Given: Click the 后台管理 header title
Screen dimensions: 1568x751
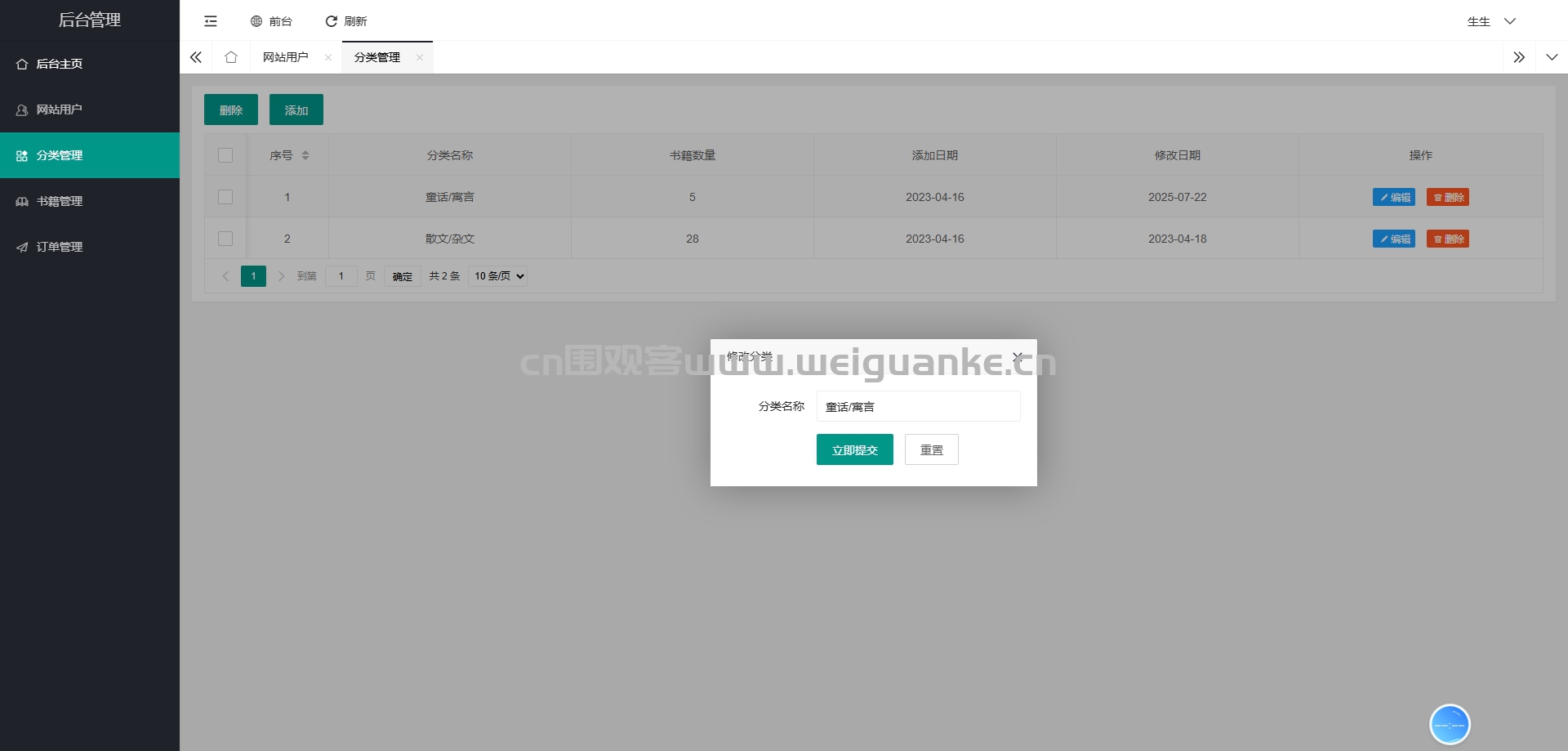Looking at the screenshot, I should pyautogui.click(x=90, y=20).
